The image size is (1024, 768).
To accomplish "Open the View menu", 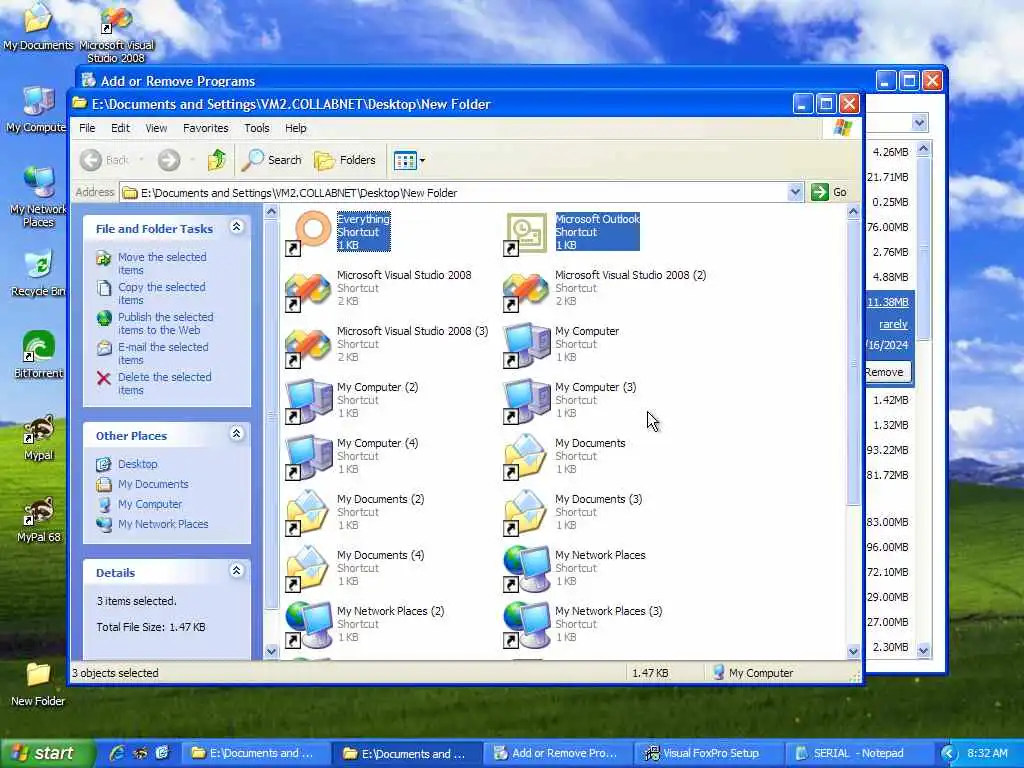I will pyautogui.click(x=156, y=128).
